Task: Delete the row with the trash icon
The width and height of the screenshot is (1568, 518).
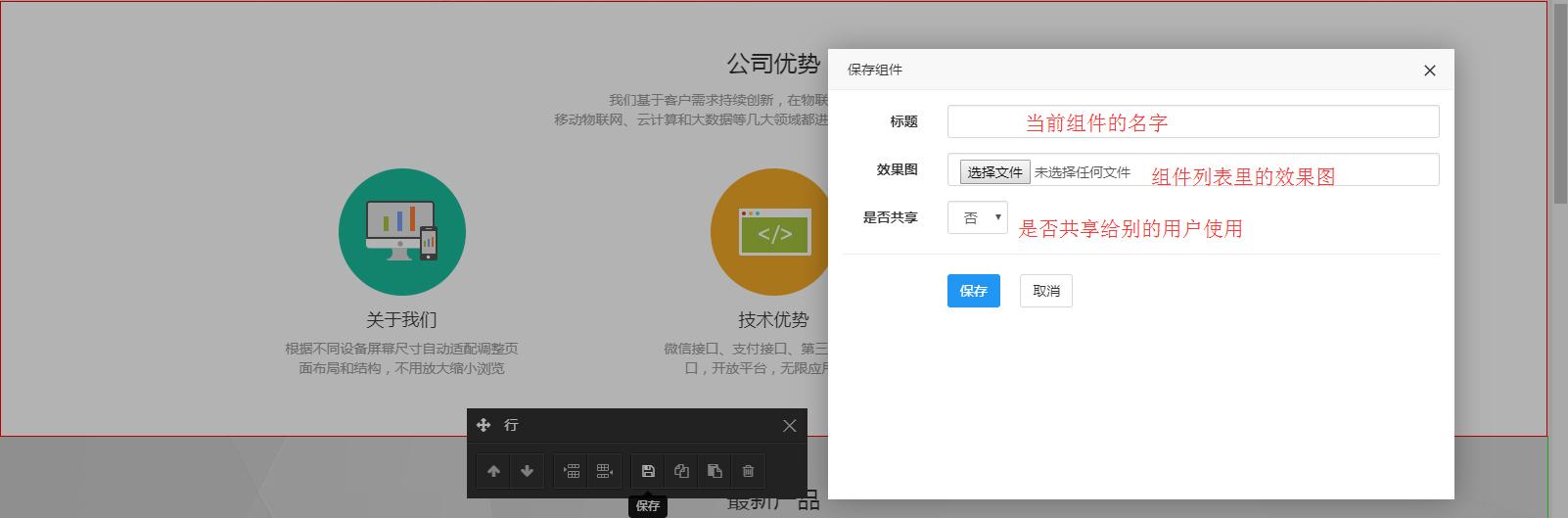Action: pos(748,471)
